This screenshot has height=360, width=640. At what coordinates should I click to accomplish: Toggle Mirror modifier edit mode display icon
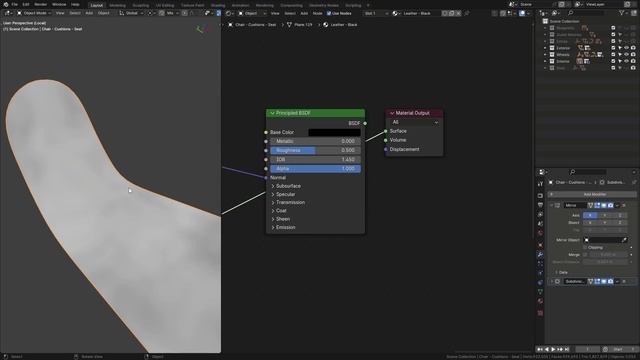(597, 205)
